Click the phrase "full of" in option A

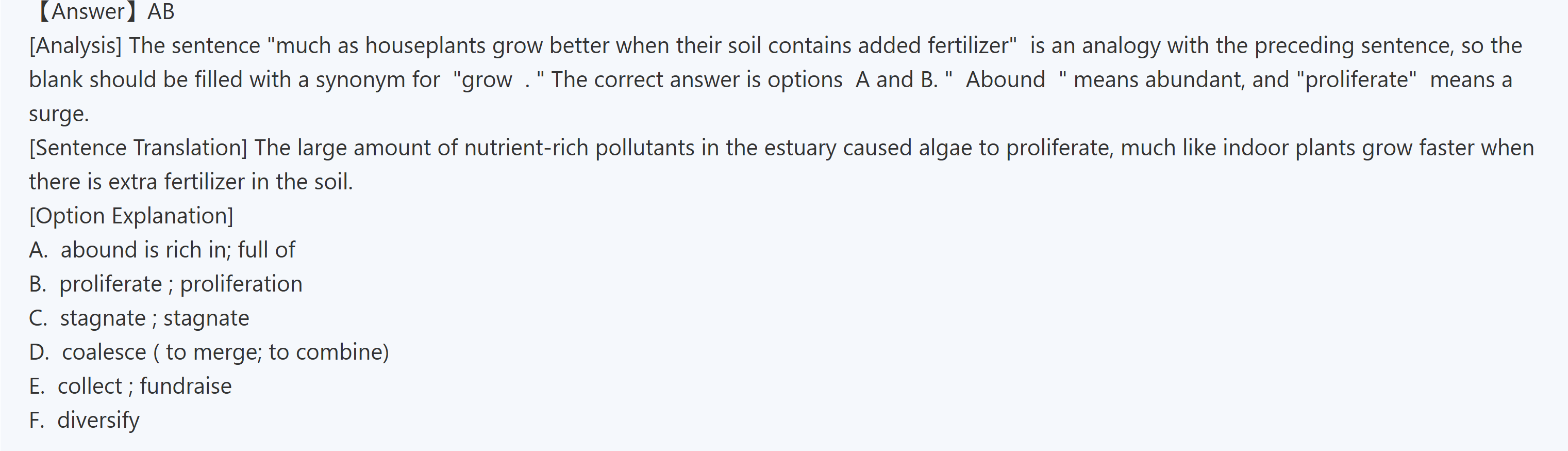pos(266,250)
